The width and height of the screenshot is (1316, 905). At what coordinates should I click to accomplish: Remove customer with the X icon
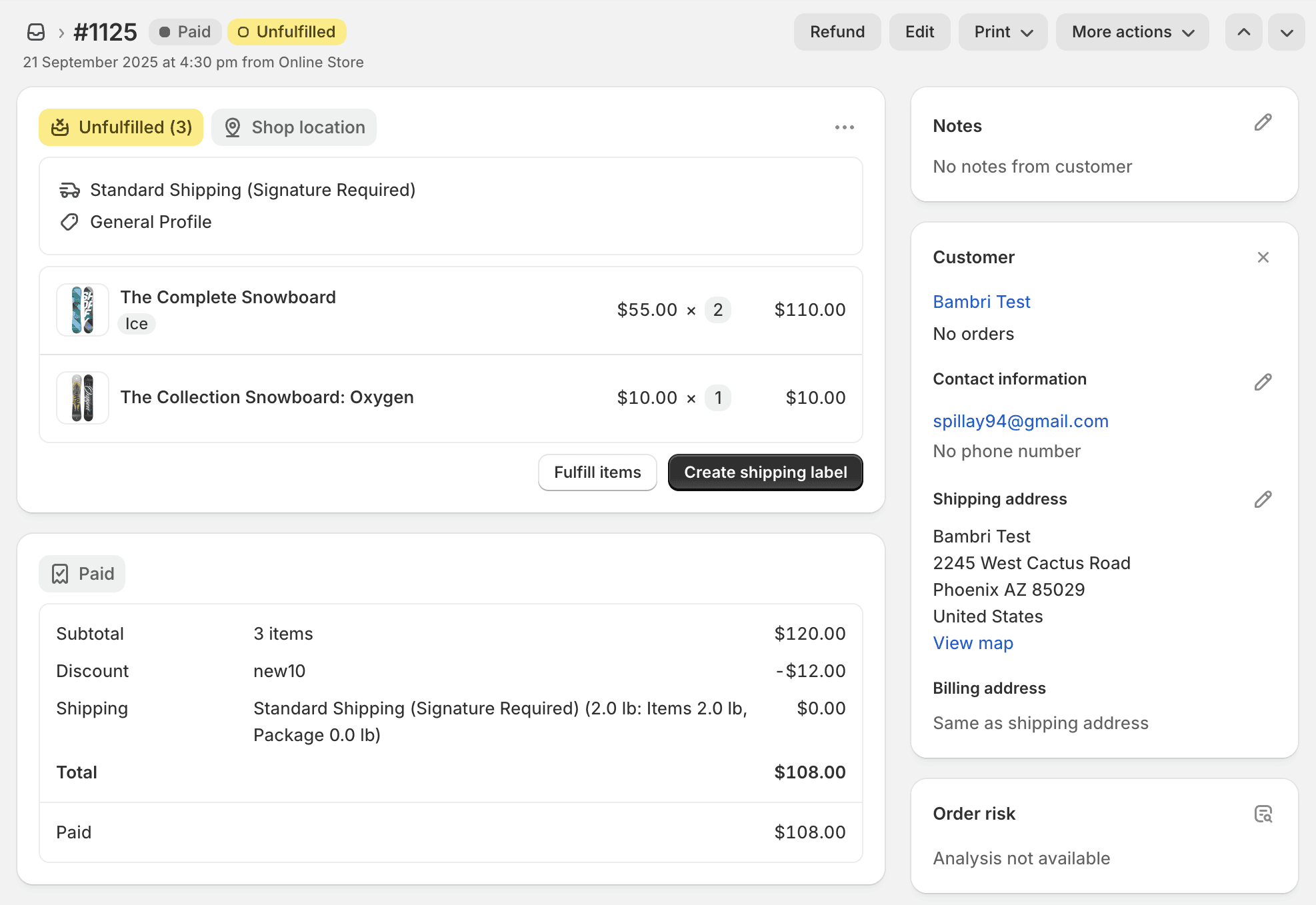click(1263, 257)
